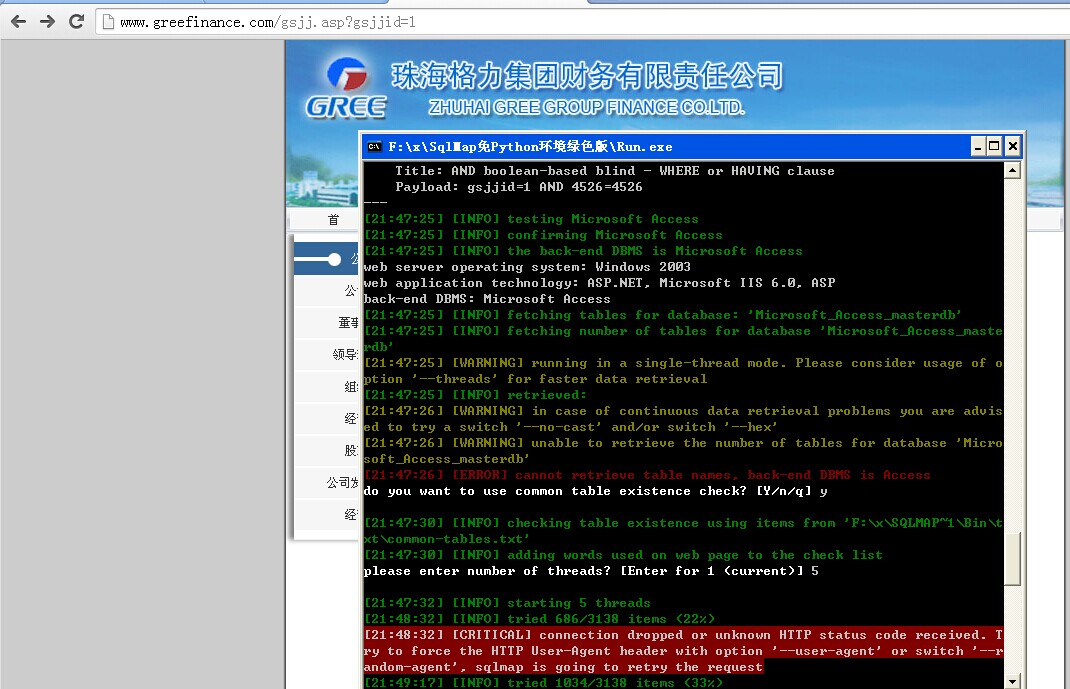Open the sidebar item starting with 重
1070x689 pixels.
(x=326, y=323)
